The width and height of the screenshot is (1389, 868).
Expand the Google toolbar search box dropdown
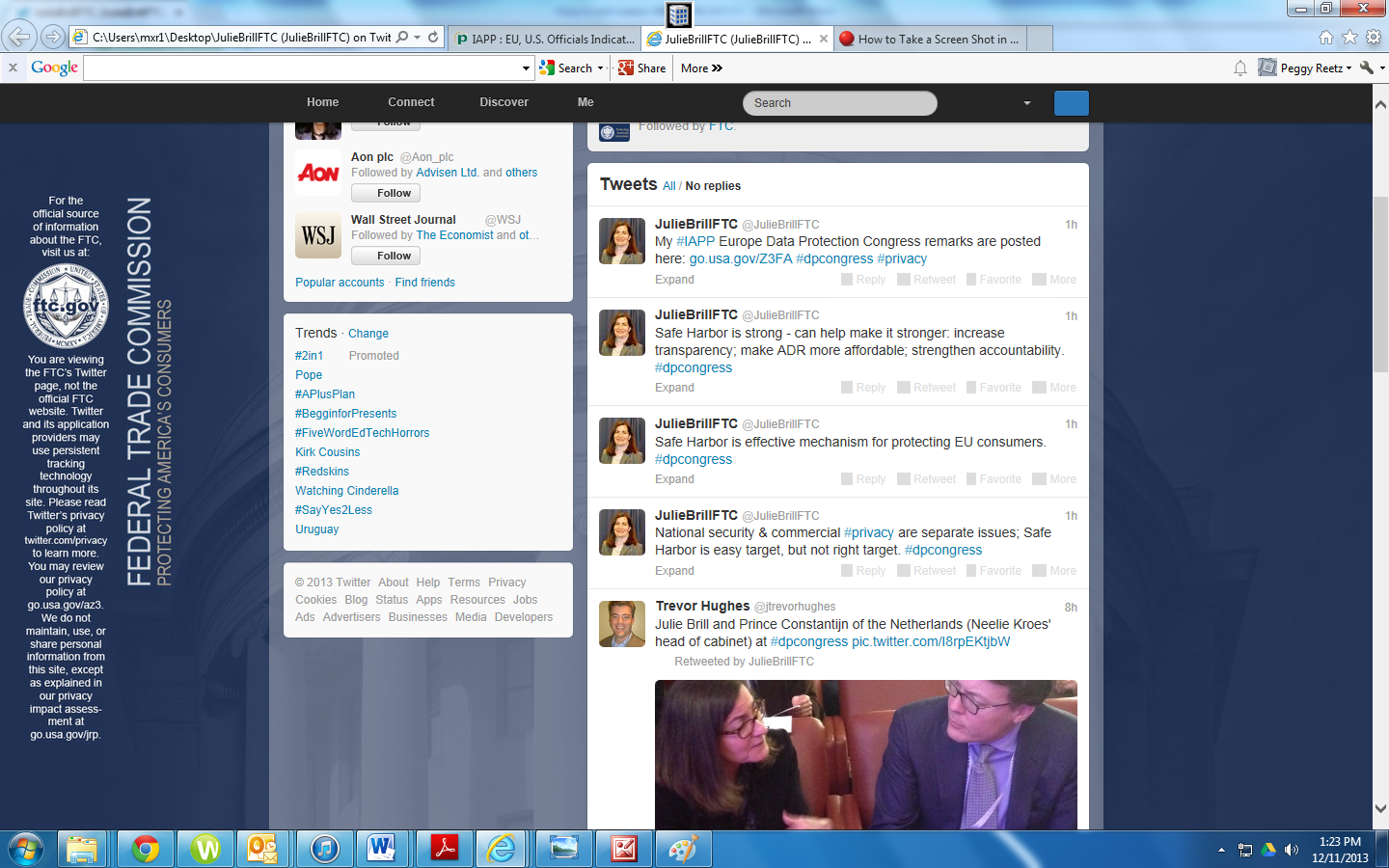click(x=526, y=68)
